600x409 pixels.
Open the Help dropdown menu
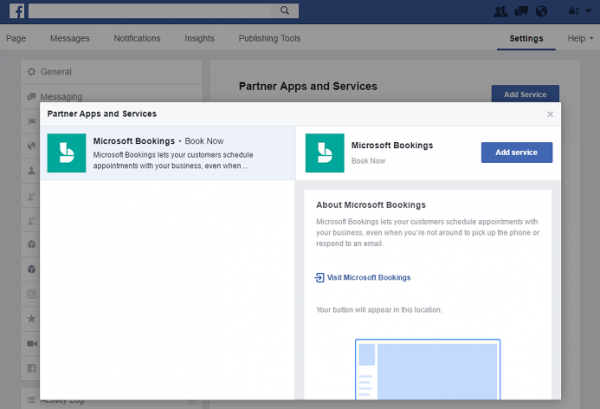(x=580, y=38)
